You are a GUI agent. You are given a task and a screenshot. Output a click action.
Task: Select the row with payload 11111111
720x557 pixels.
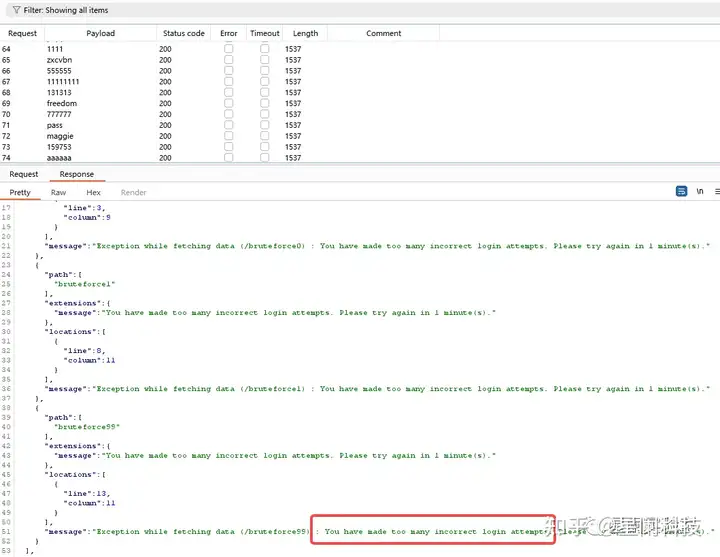(360, 81)
